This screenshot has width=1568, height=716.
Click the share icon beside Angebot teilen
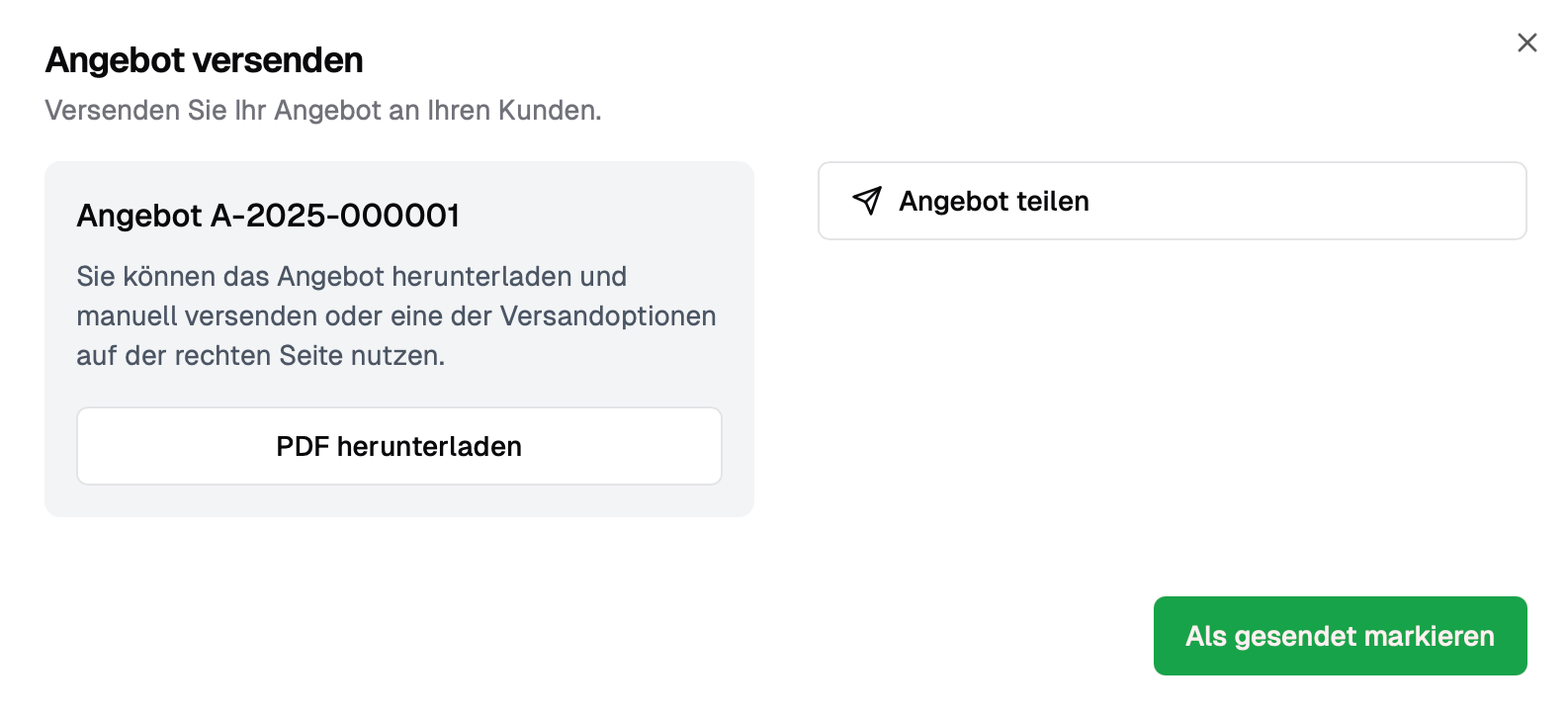867,201
